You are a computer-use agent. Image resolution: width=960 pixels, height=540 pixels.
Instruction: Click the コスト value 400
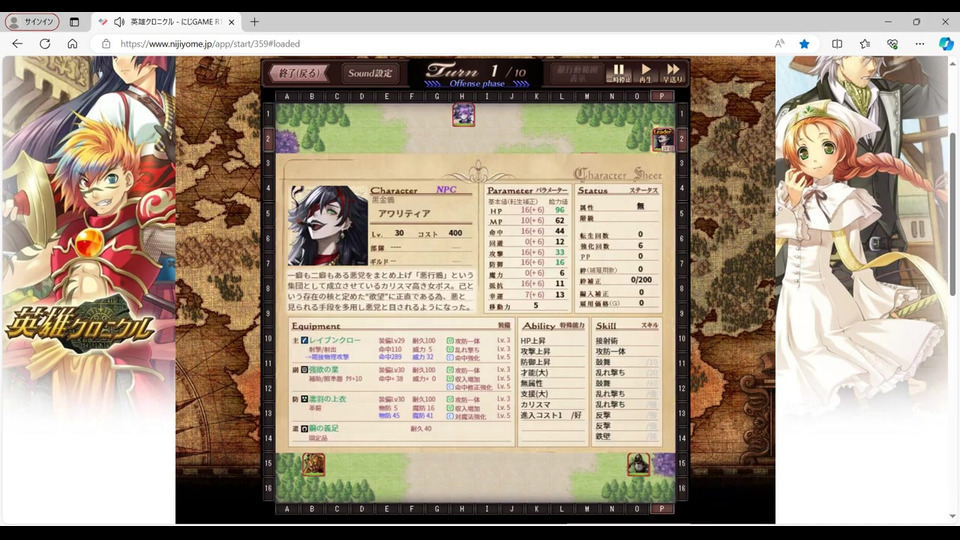click(455, 233)
